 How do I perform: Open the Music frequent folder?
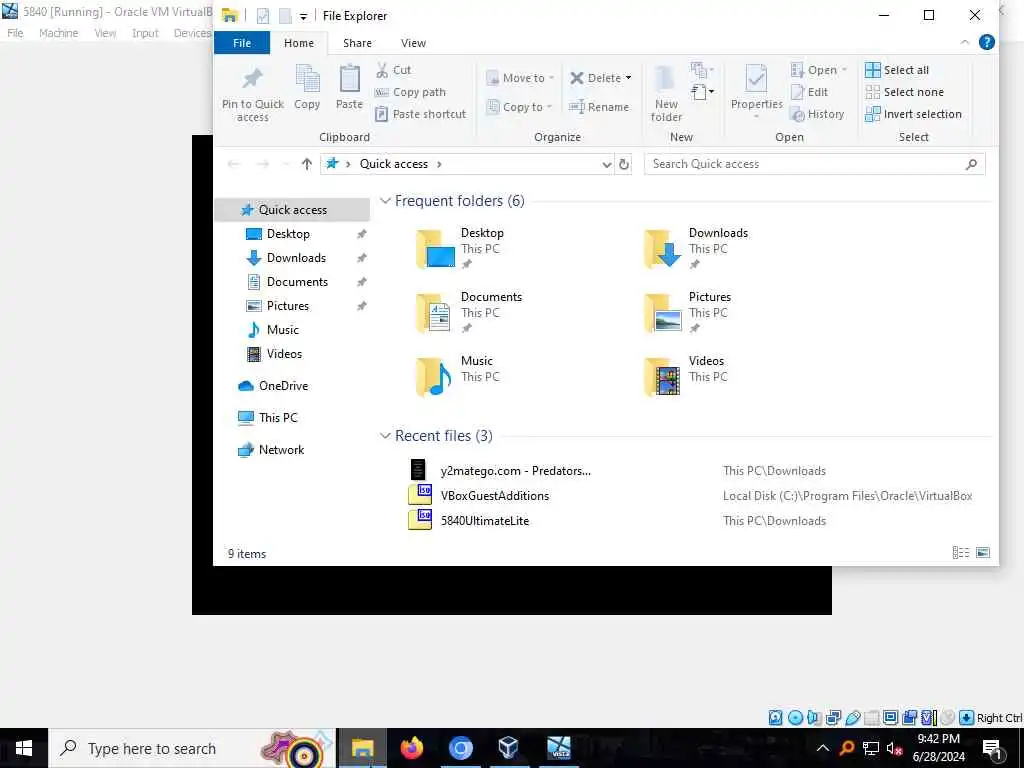point(458,377)
